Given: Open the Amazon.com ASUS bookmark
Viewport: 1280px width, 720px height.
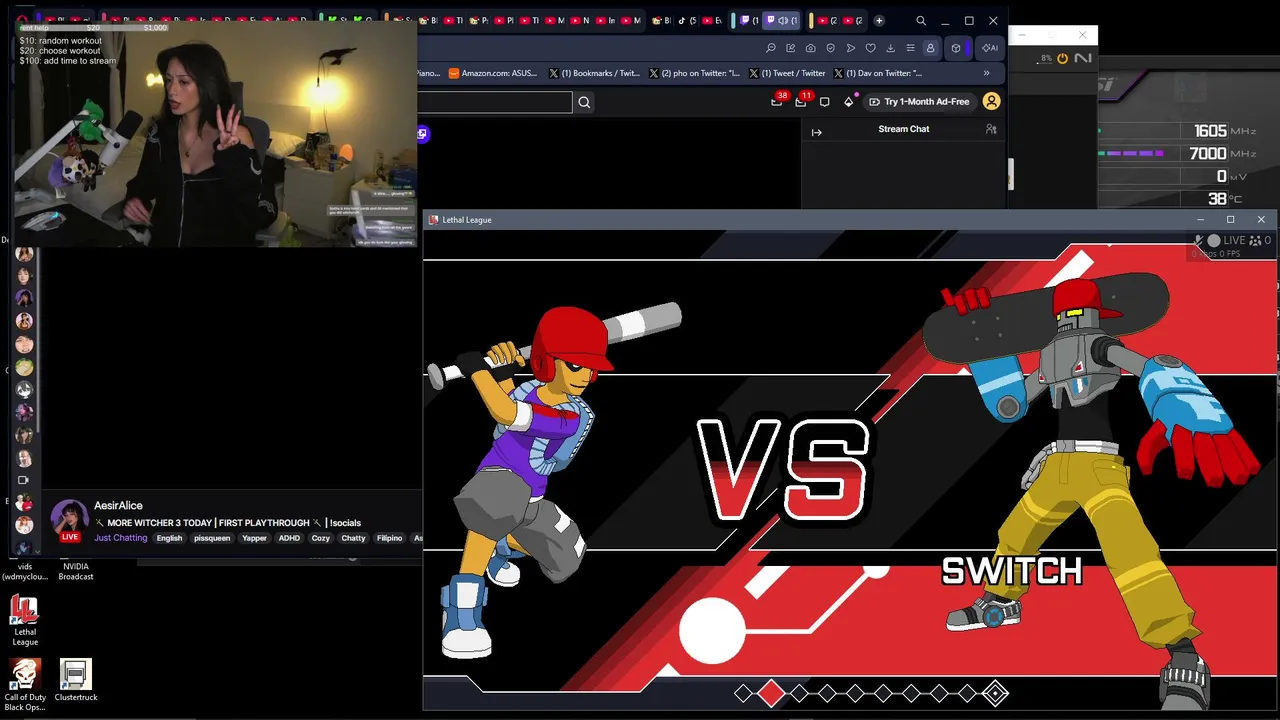Looking at the screenshot, I should (493, 73).
